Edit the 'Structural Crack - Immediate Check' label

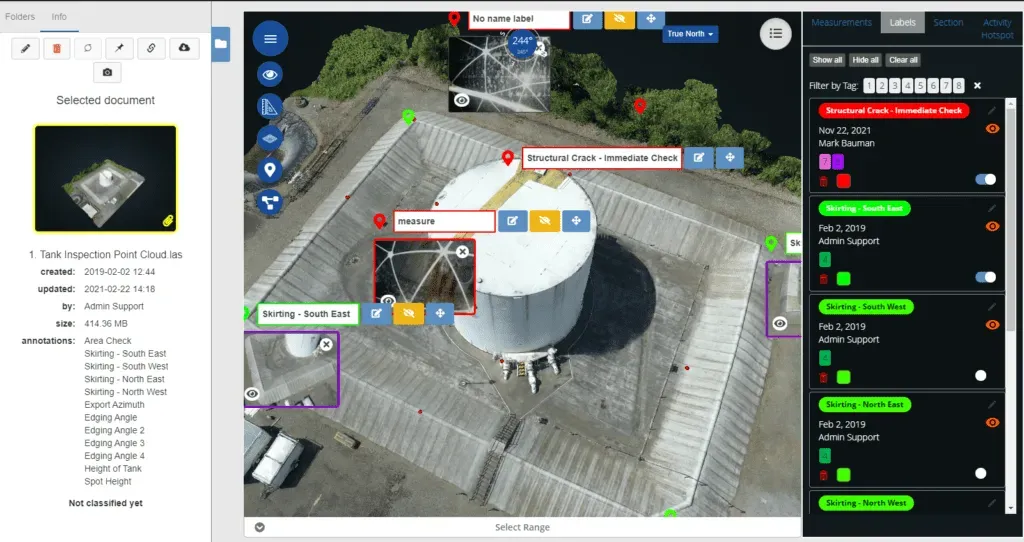tap(699, 157)
